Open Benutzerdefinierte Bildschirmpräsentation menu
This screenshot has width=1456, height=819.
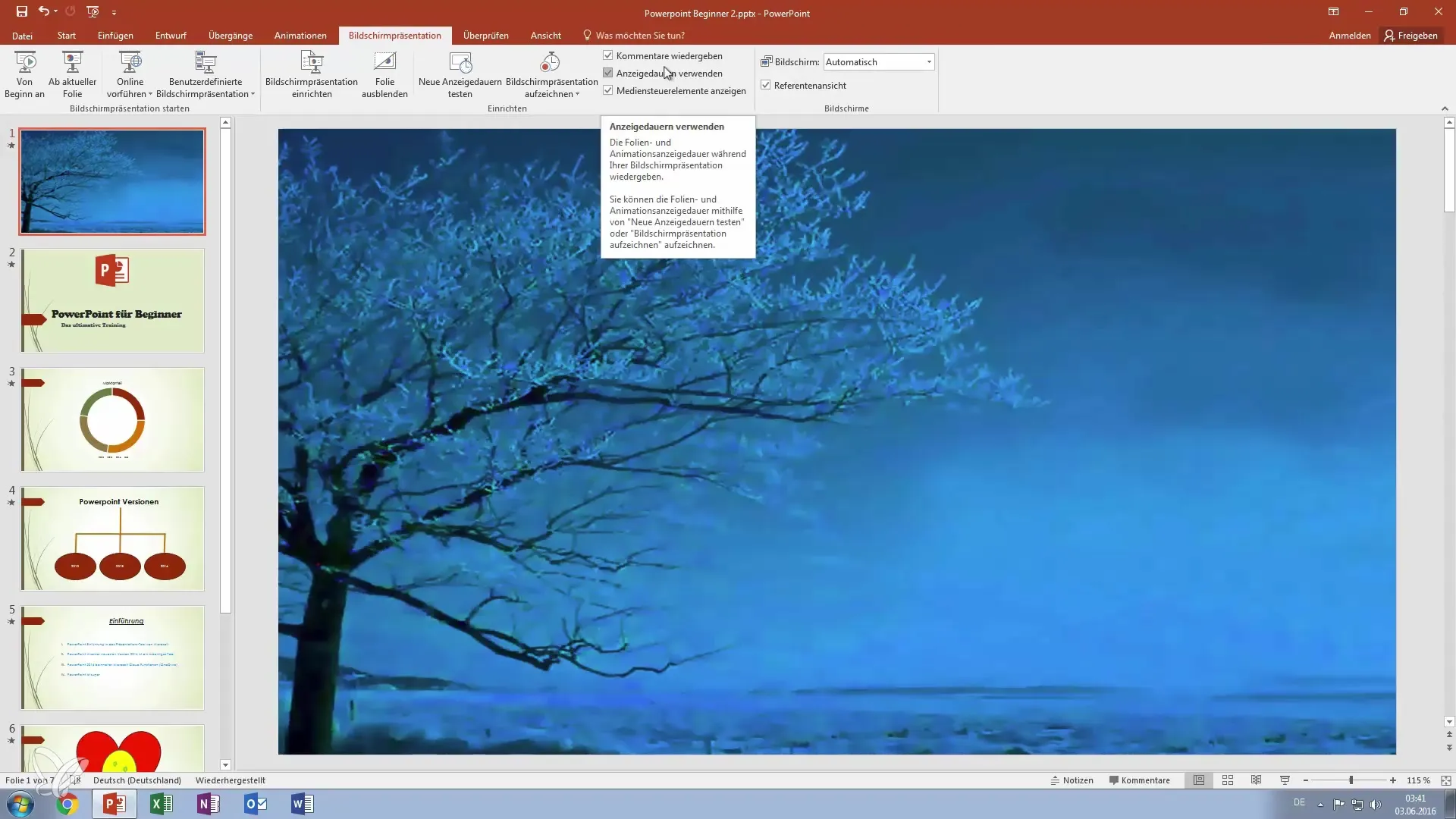coord(206,74)
